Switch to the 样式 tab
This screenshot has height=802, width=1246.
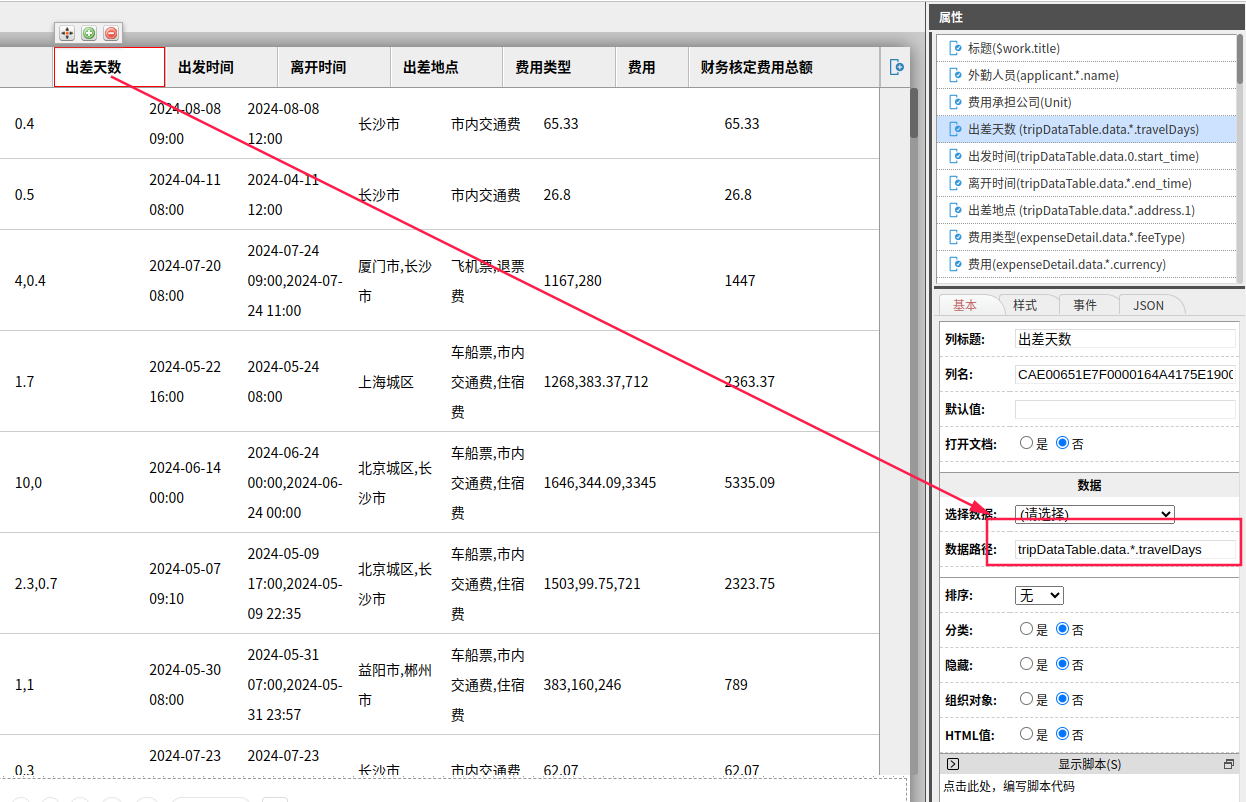1027,305
